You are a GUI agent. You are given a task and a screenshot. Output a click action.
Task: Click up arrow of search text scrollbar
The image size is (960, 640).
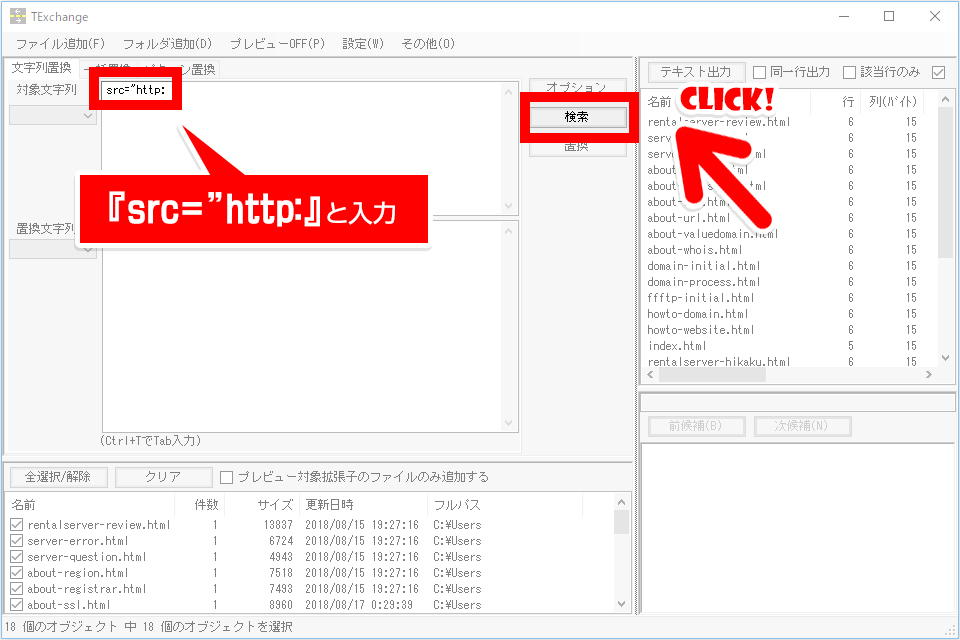508,92
